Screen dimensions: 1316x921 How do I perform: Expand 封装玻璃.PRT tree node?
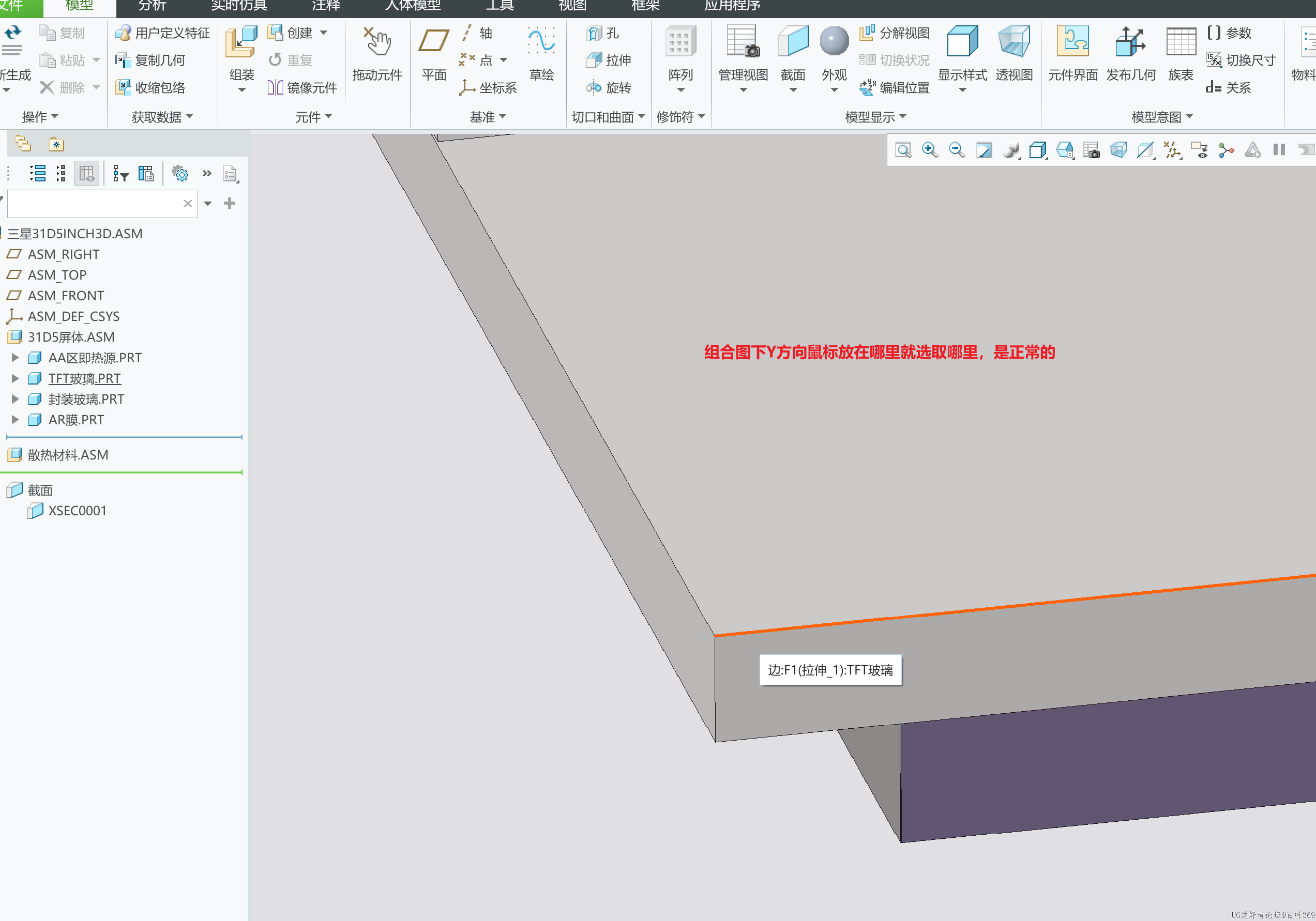[16, 399]
